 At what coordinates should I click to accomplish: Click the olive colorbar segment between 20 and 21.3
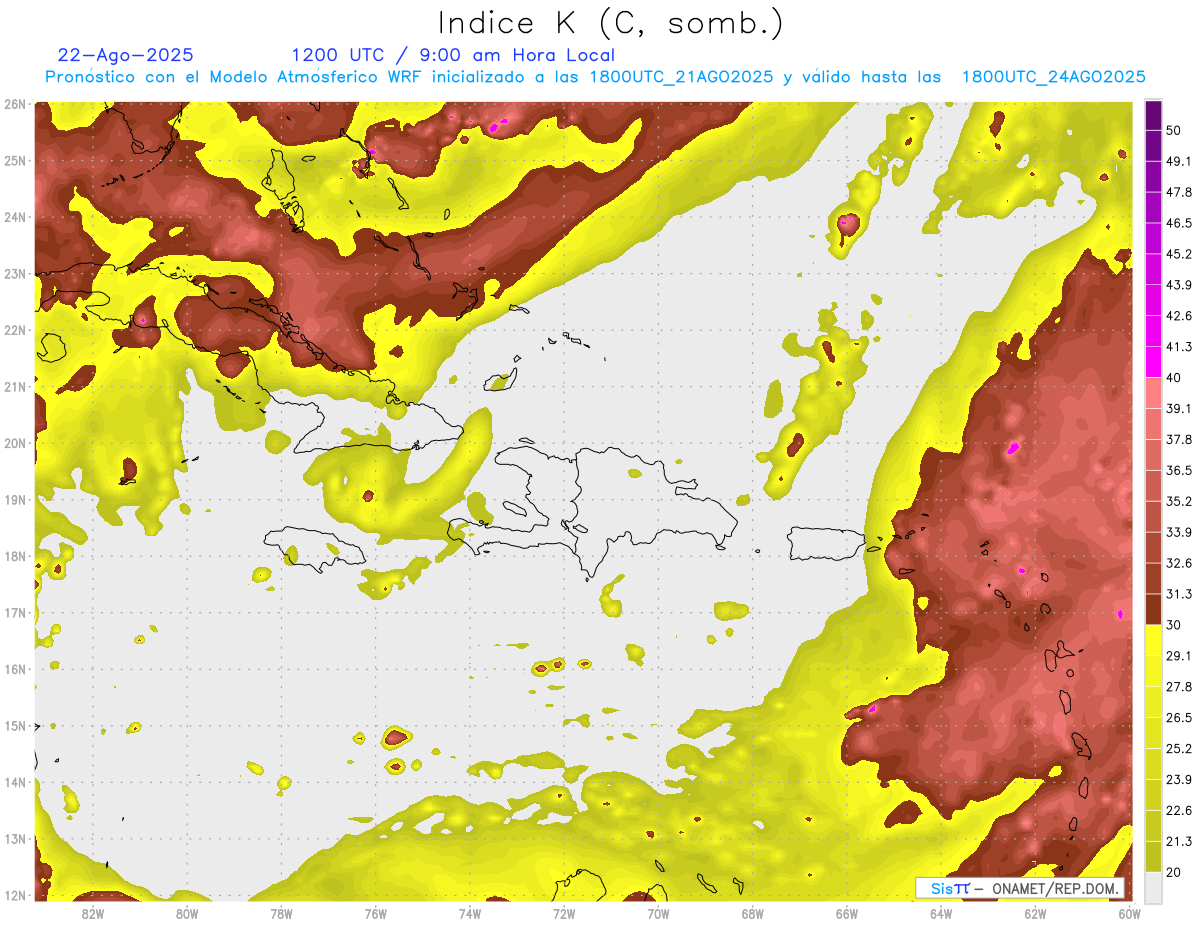click(x=1153, y=856)
